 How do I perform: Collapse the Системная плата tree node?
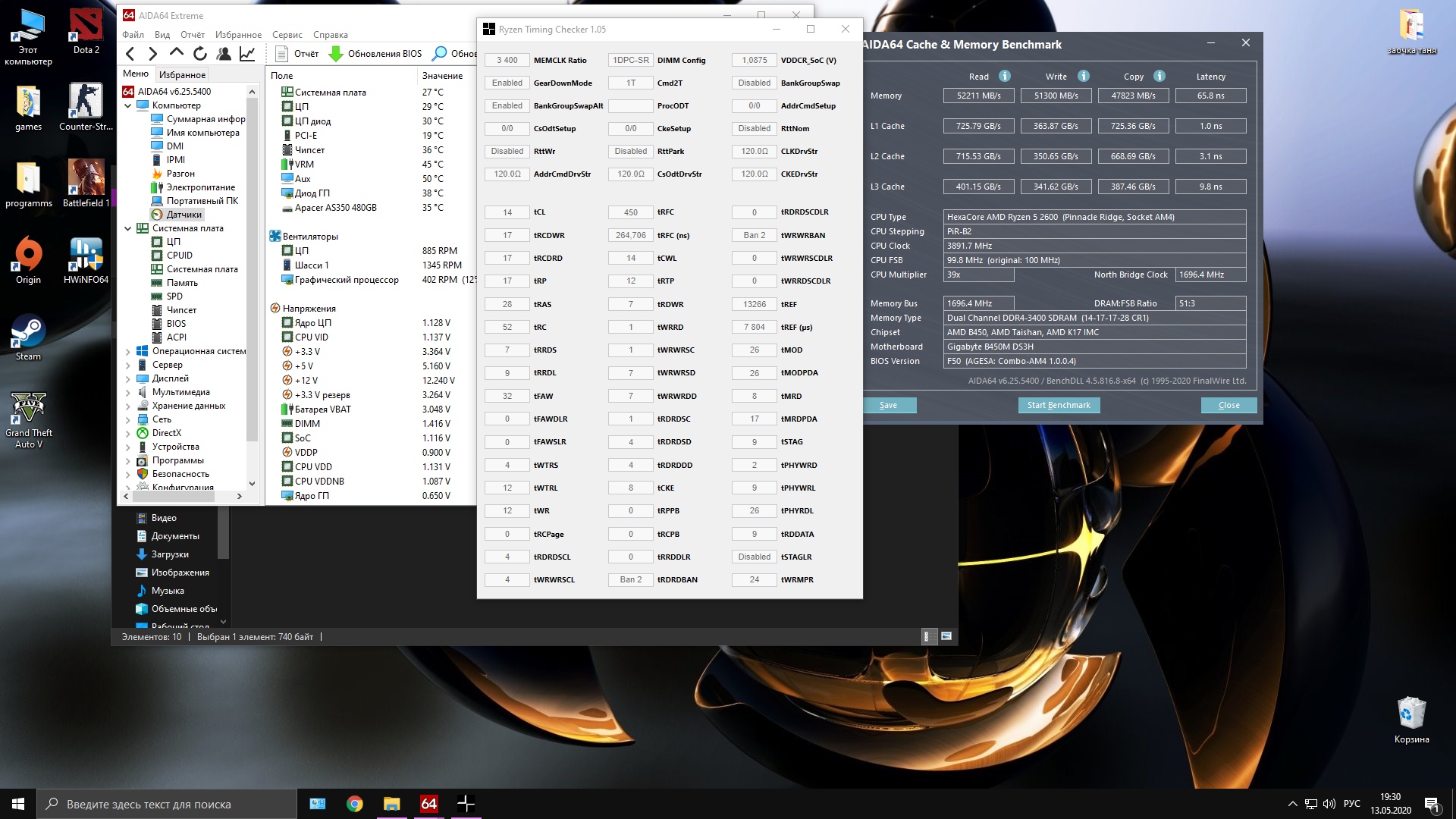[x=128, y=228]
